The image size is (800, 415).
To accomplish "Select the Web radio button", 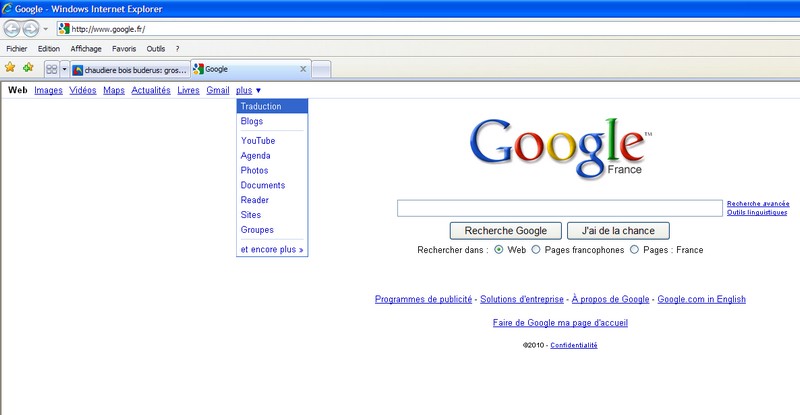I will [x=498, y=250].
